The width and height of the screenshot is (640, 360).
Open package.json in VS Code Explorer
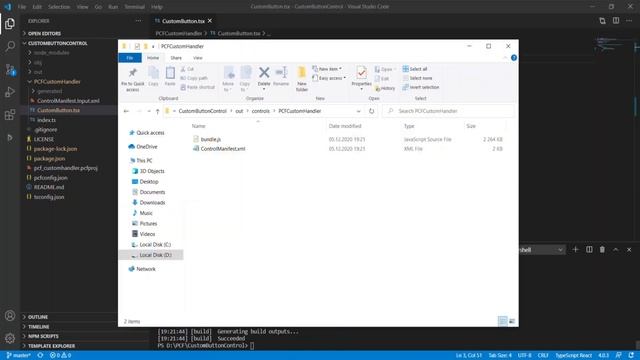(x=49, y=159)
